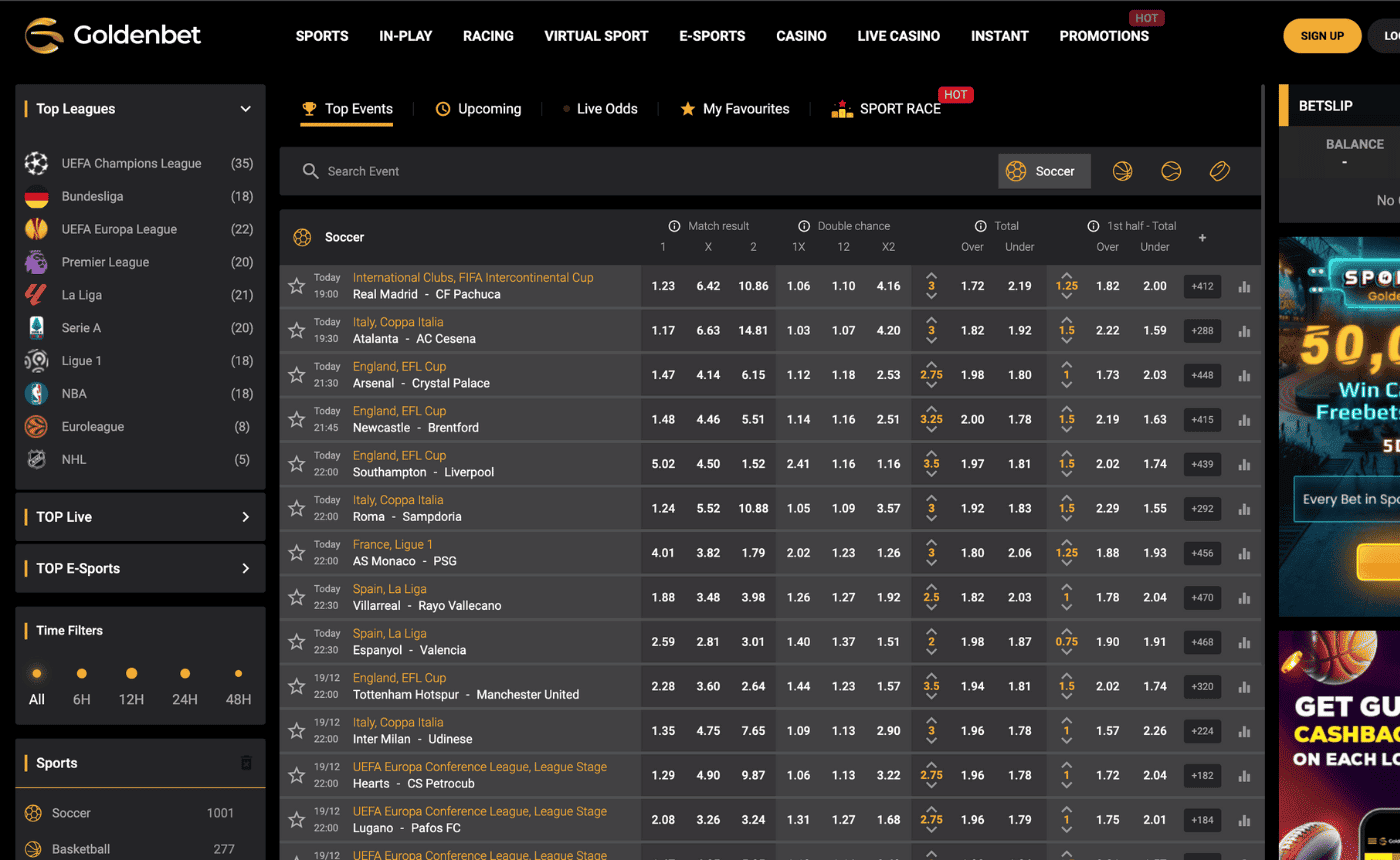
Task: Switch to the Upcoming tab
Action: click(x=479, y=109)
